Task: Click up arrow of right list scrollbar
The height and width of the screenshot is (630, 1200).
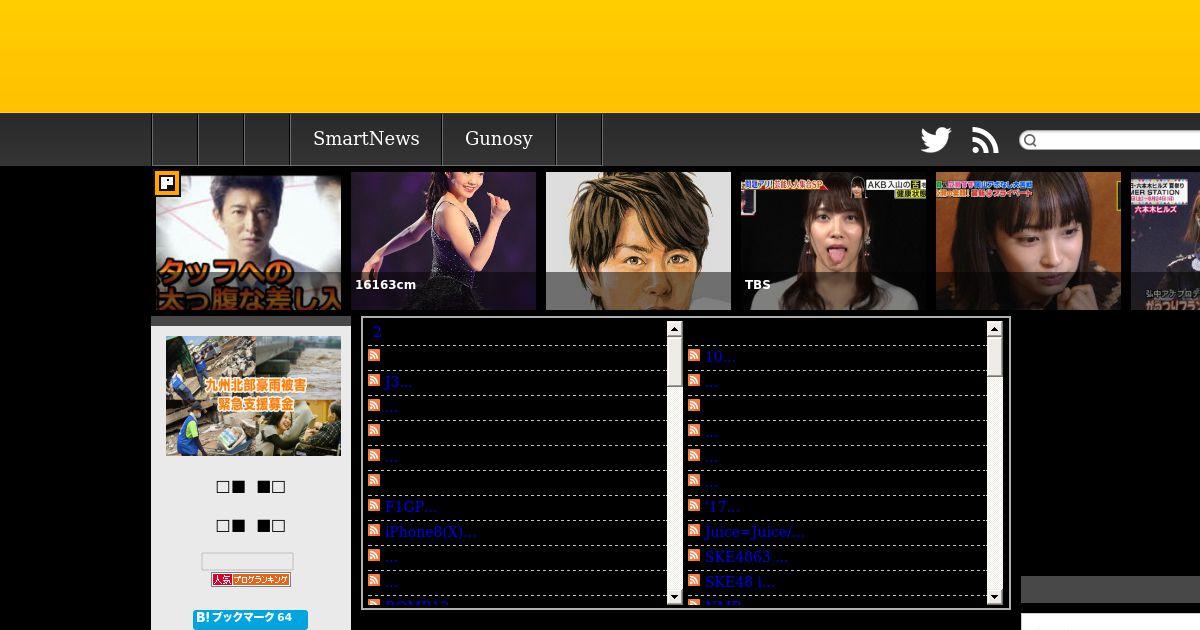Action: point(994,329)
